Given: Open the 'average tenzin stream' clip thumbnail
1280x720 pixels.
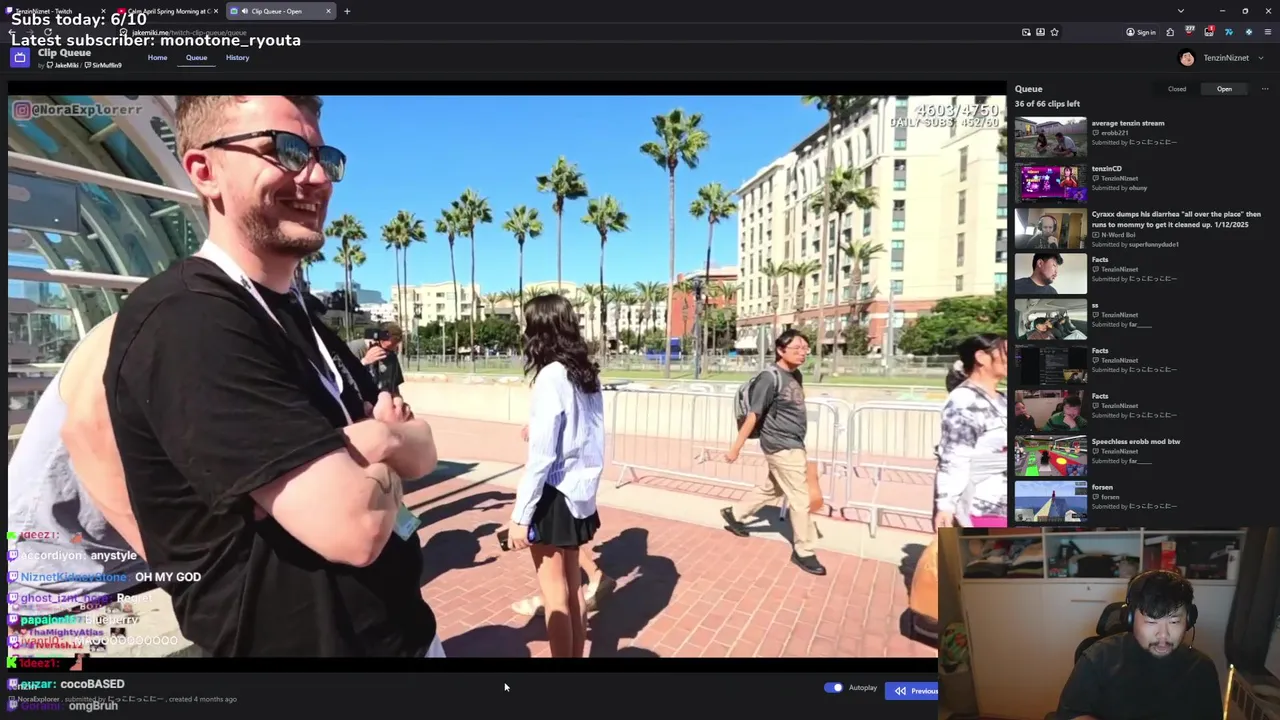Looking at the screenshot, I should coord(1050,138).
